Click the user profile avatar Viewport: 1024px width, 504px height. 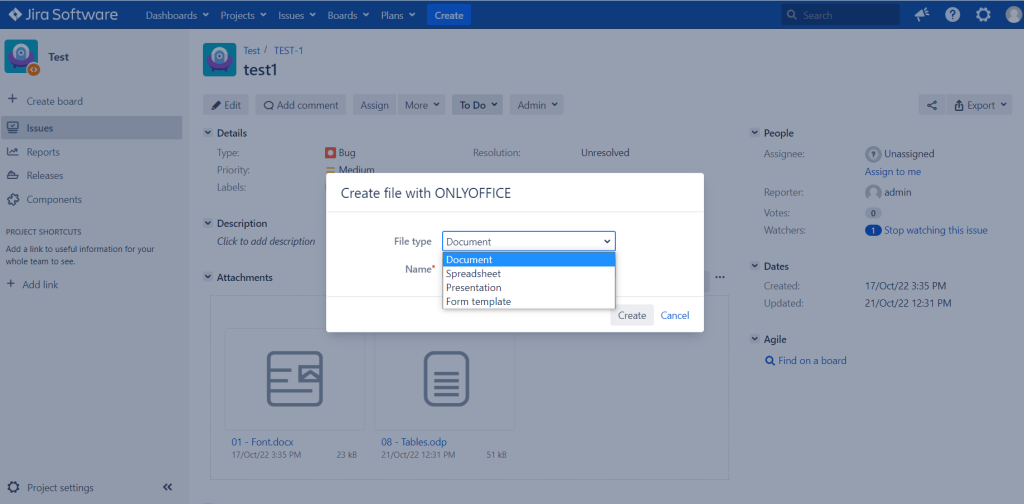[1014, 15]
